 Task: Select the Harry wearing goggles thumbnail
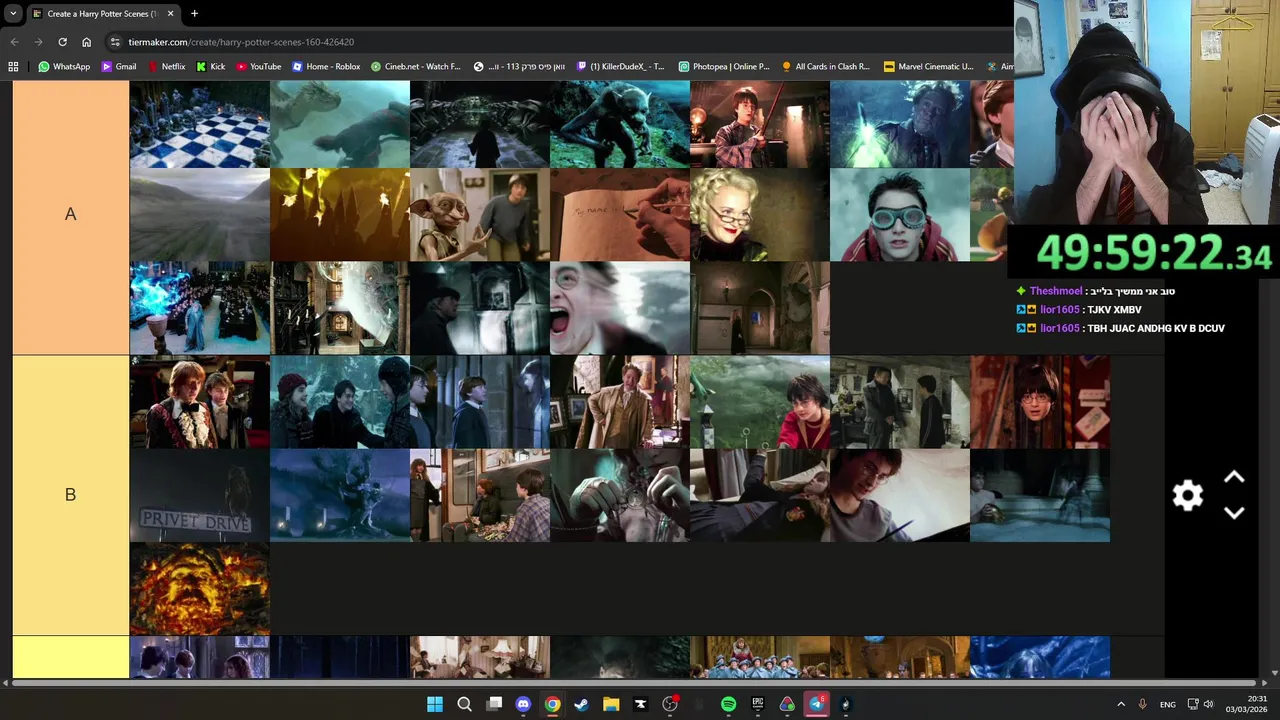coord(900,214)
